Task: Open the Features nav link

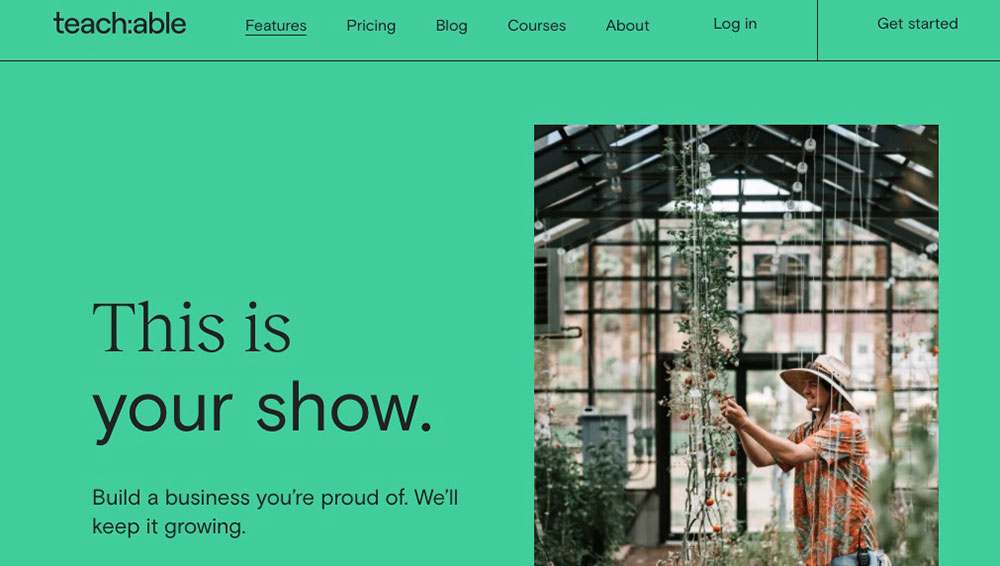Action: pos(276,26)
